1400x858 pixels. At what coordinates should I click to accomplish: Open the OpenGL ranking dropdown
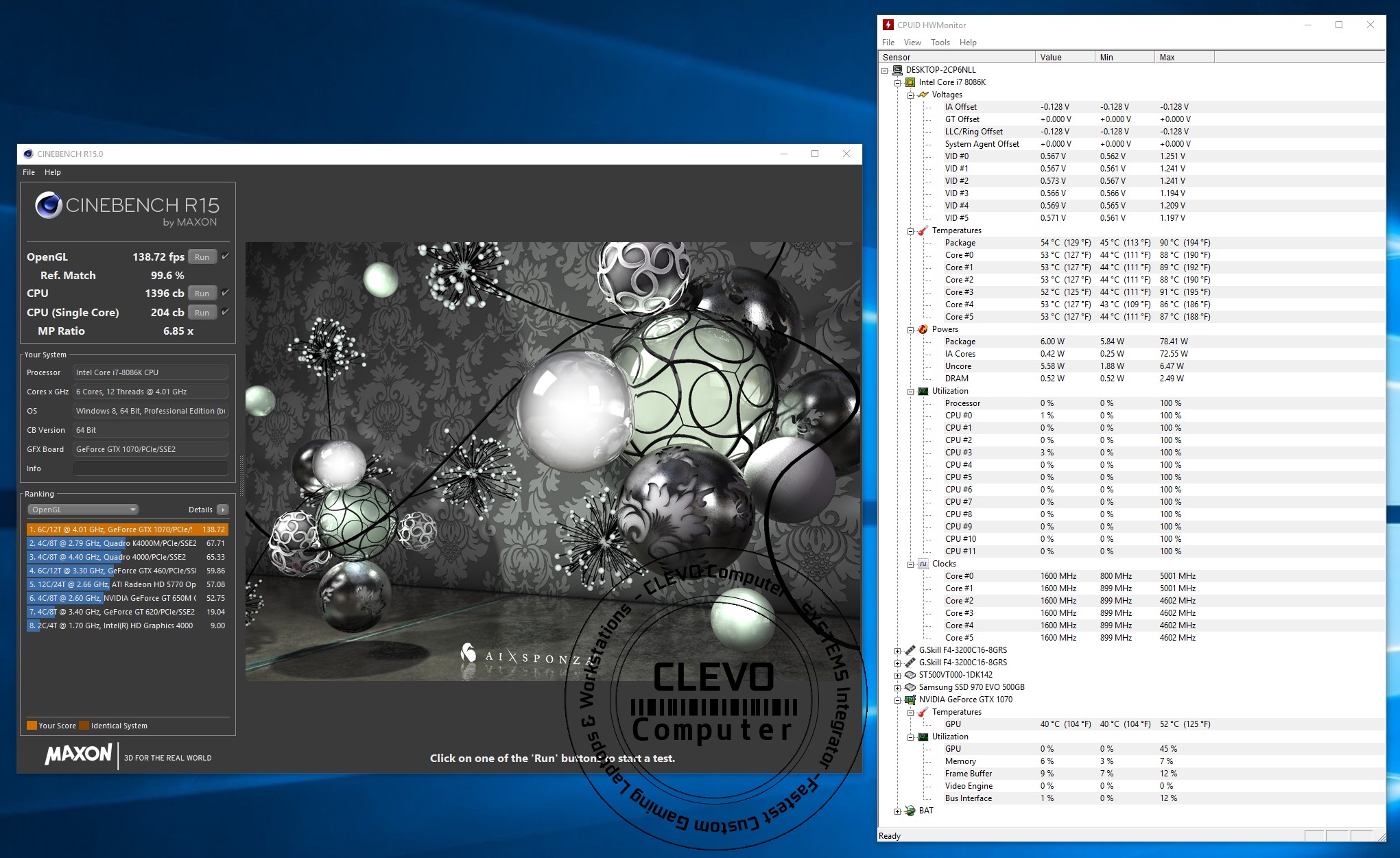[83, 510]
